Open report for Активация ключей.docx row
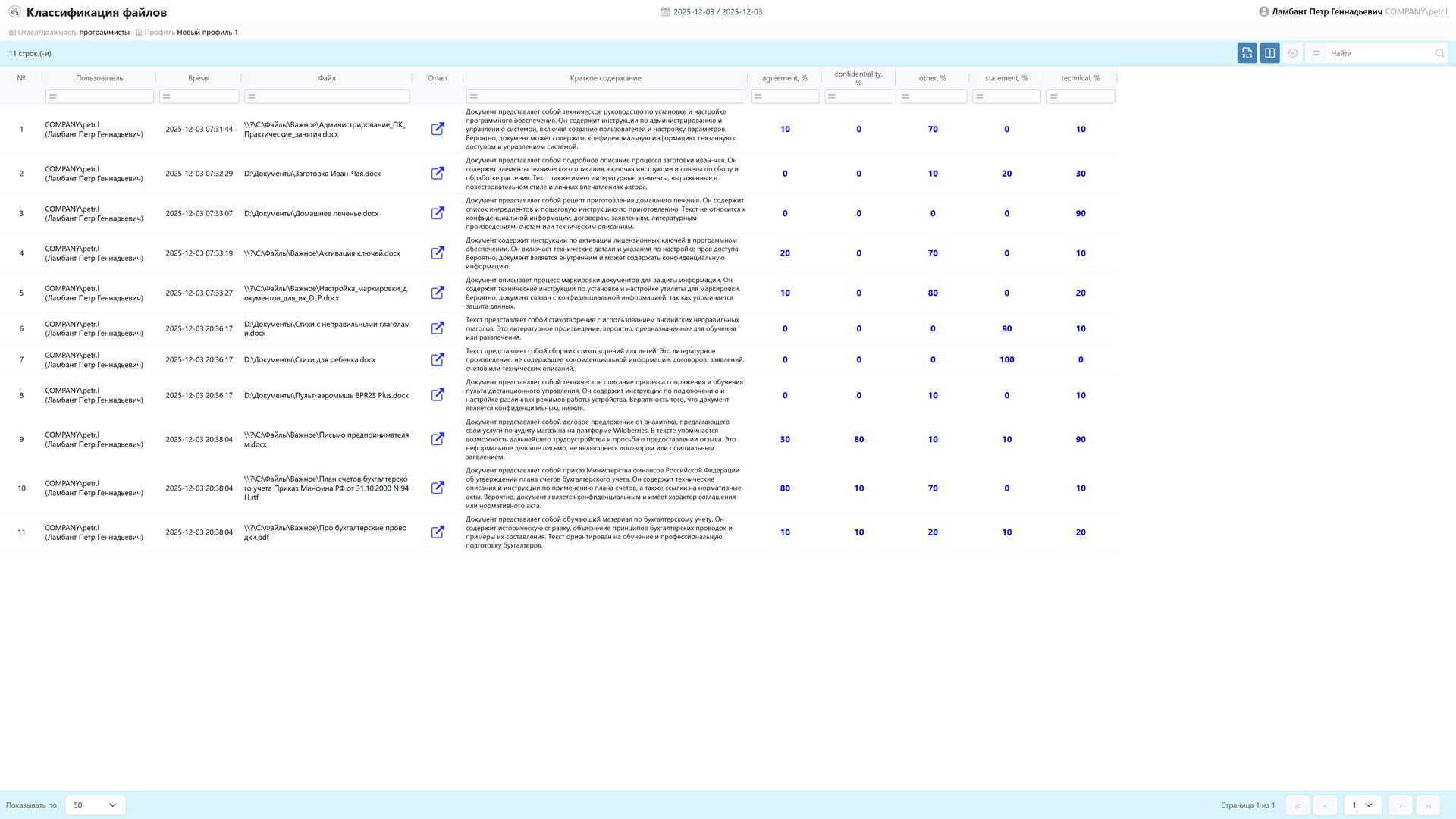The height and width of the screenshot is (819, 1456). pos(438,253)
